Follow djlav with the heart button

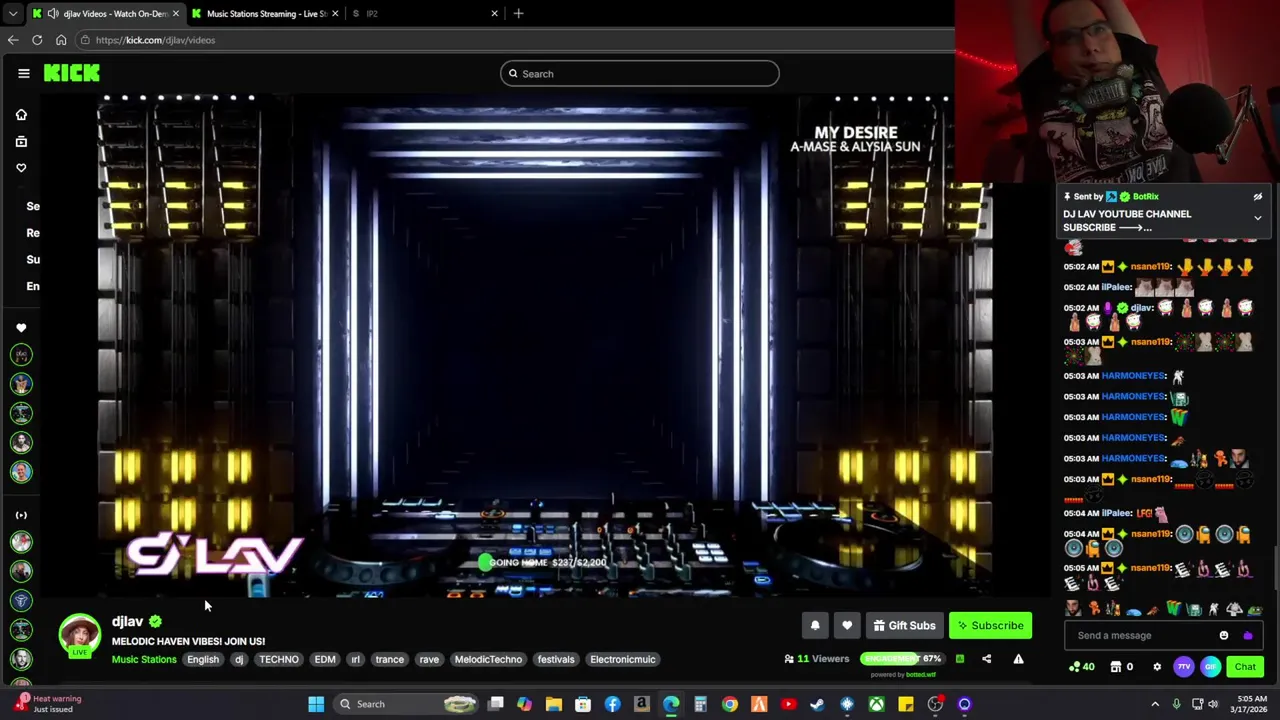[847, 626]
